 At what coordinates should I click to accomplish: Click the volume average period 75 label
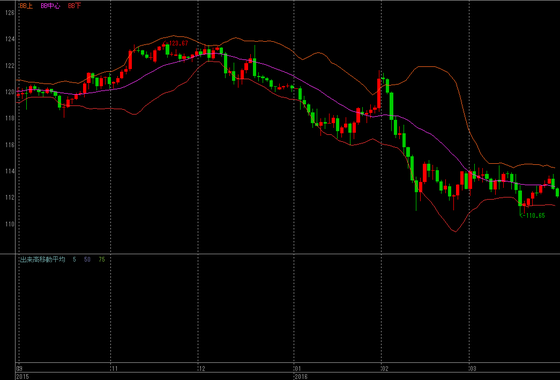101,260
